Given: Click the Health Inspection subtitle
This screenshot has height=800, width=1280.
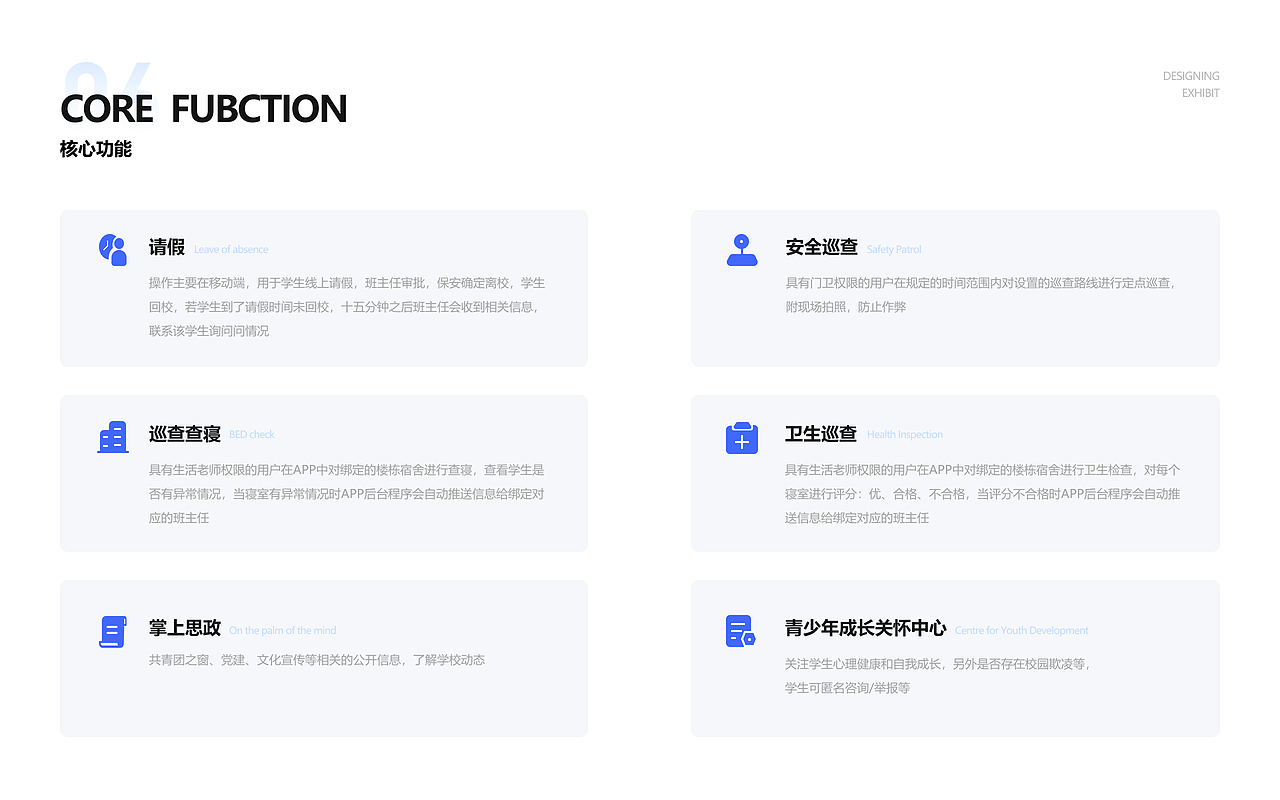Looking at the screenshot, I should click(x=904, y=434).
